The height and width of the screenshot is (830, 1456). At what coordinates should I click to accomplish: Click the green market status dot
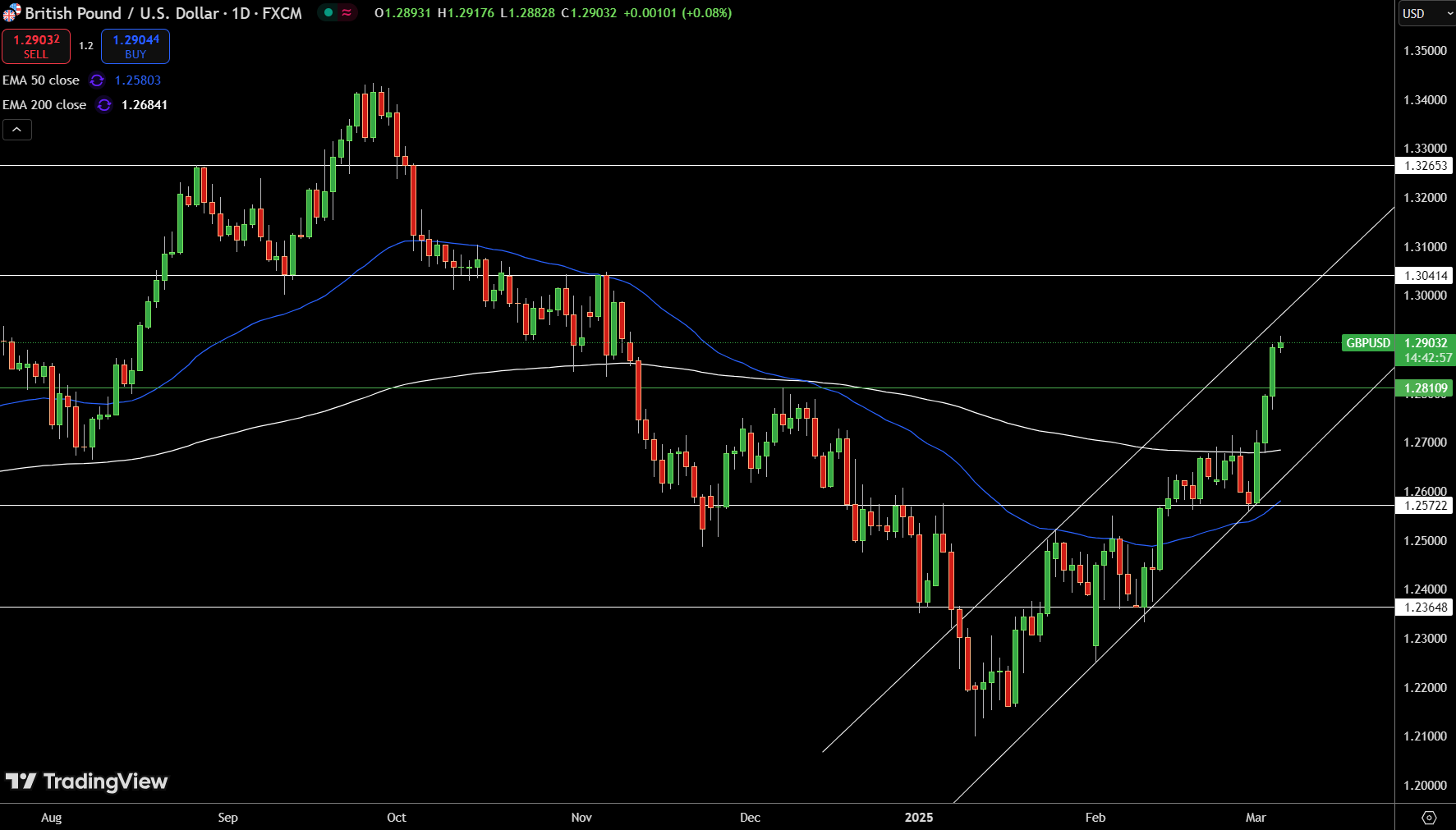click(x=328, y=13)
